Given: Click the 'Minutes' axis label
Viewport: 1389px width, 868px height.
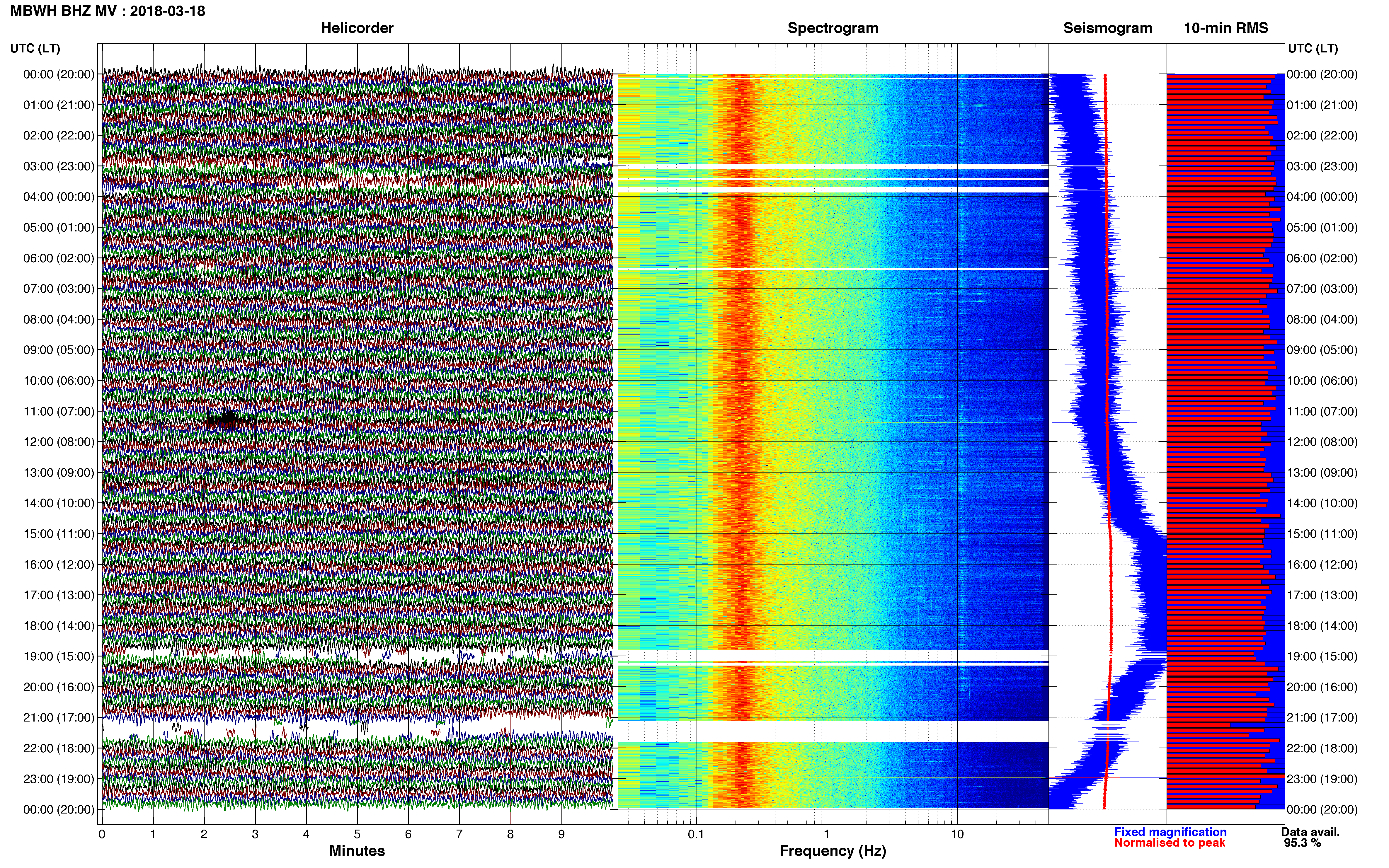Looking at the screenshot, I should [x=357, y=851].
